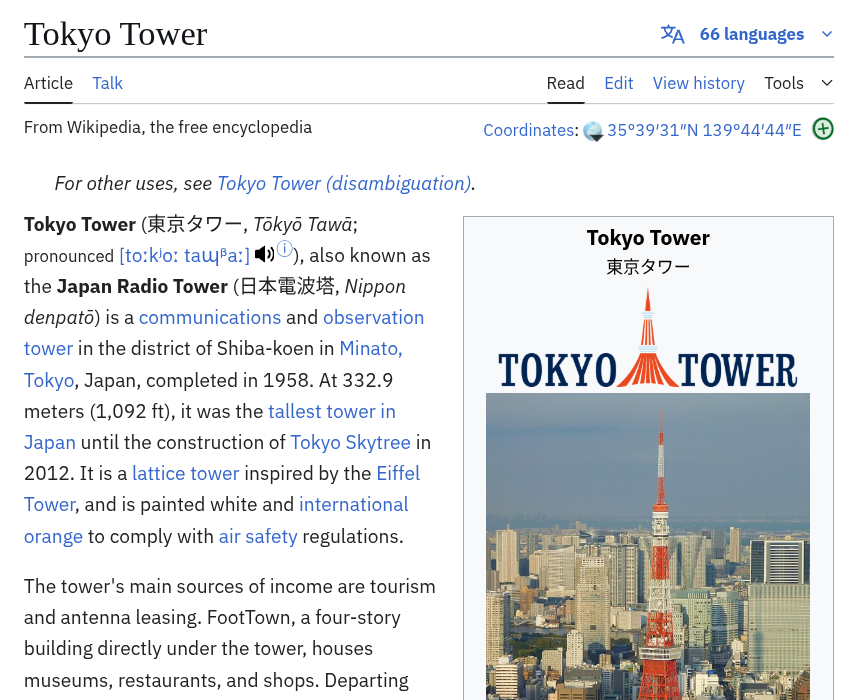861x700 pixels.
Task: Follow the Coordinates link
Action: [x=529, y=130]
